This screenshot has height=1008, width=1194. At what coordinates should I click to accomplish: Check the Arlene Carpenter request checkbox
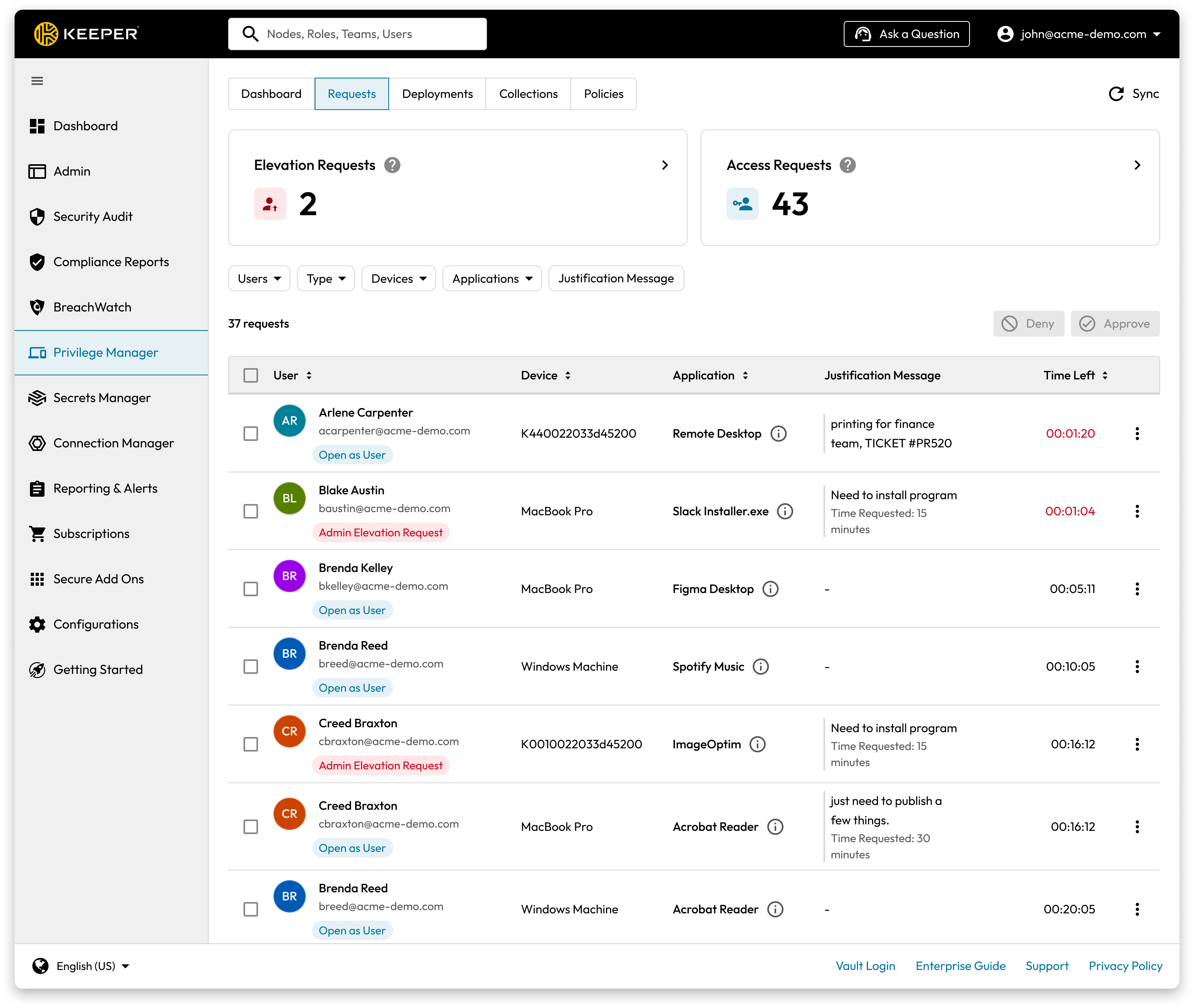tap(251, 434)
